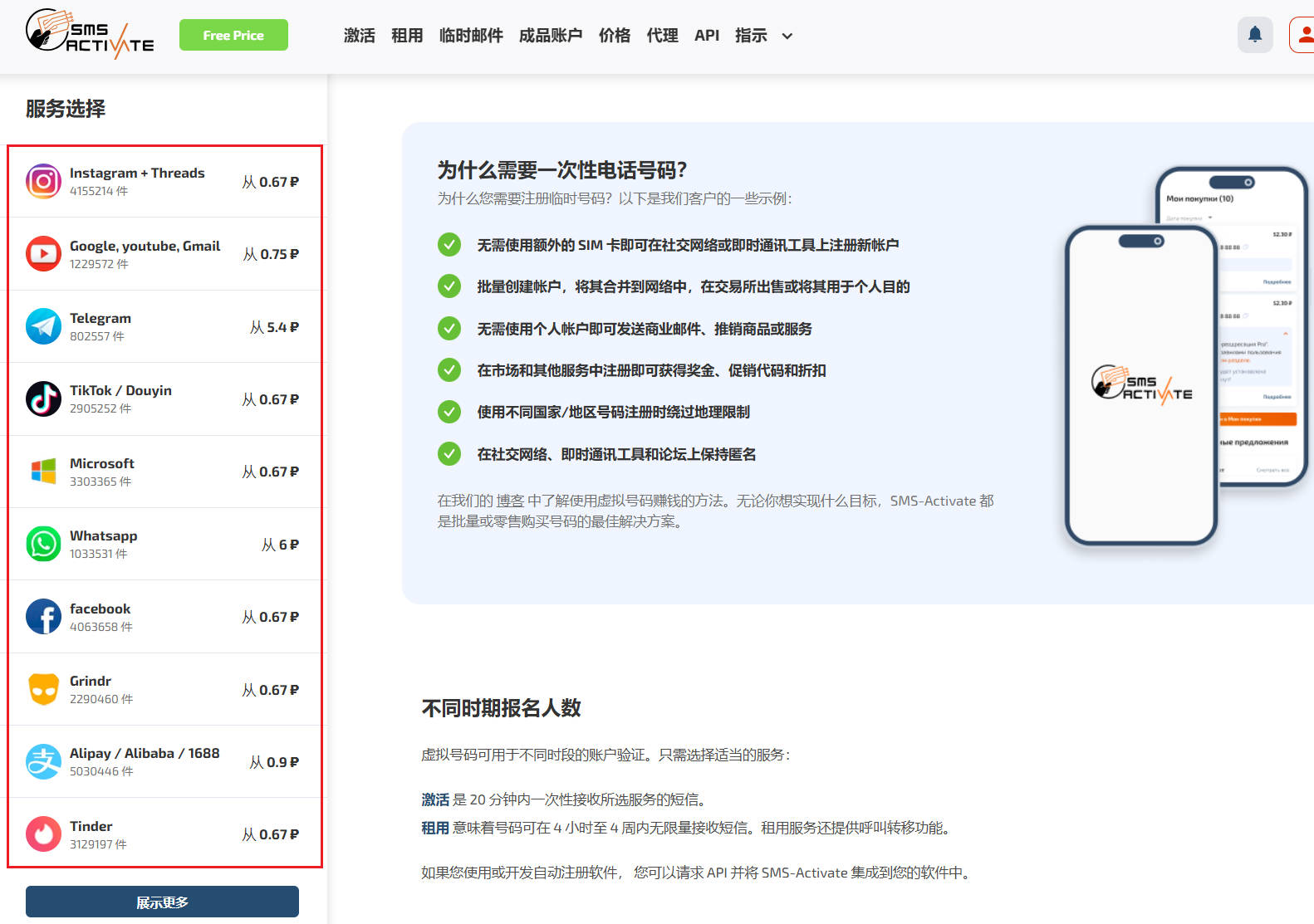
Task: Click the Whatsapp price 从 6 ₽
Action: tap(280, 545)
